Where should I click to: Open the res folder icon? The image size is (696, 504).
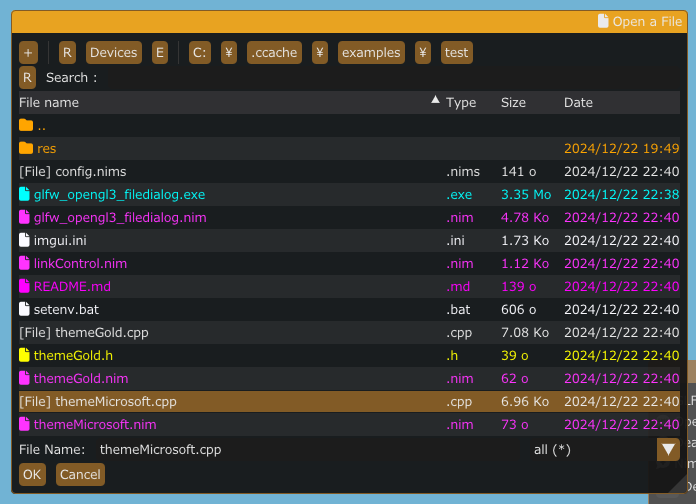tap(26, 148)
